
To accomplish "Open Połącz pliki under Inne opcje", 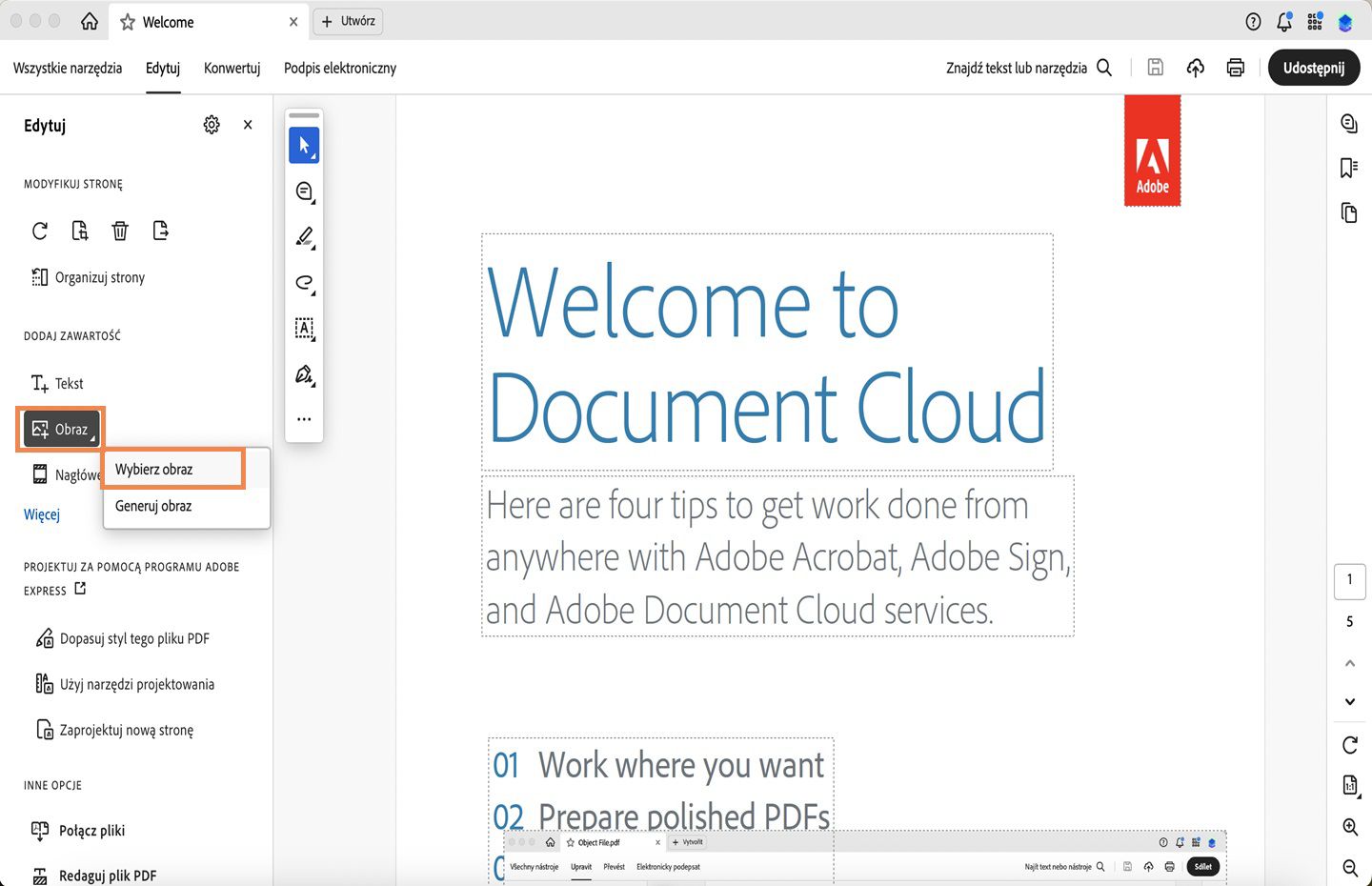I will pos(92,830).
